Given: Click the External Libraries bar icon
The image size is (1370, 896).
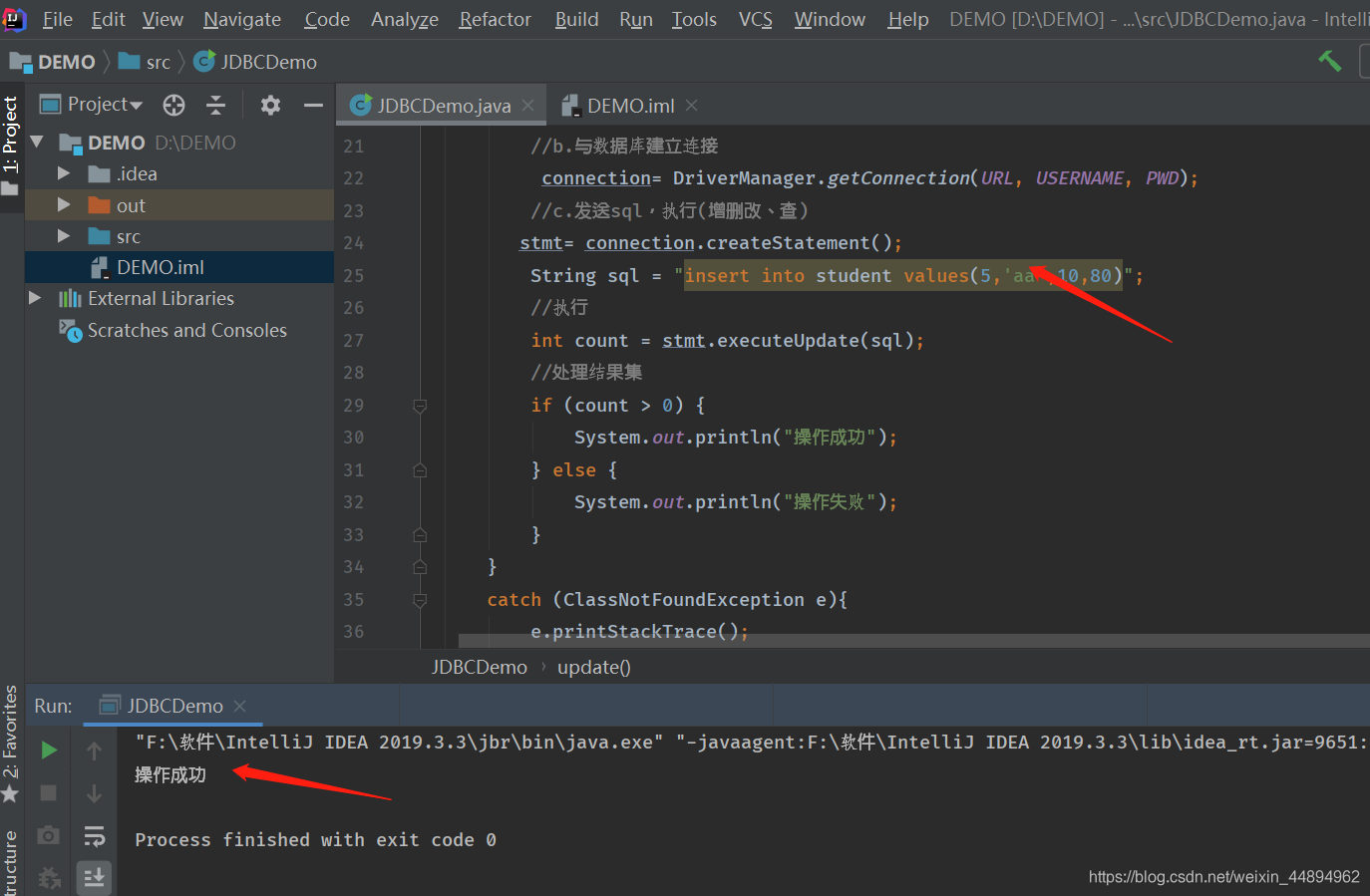Looking at the screenshot, I should [70, 298].
